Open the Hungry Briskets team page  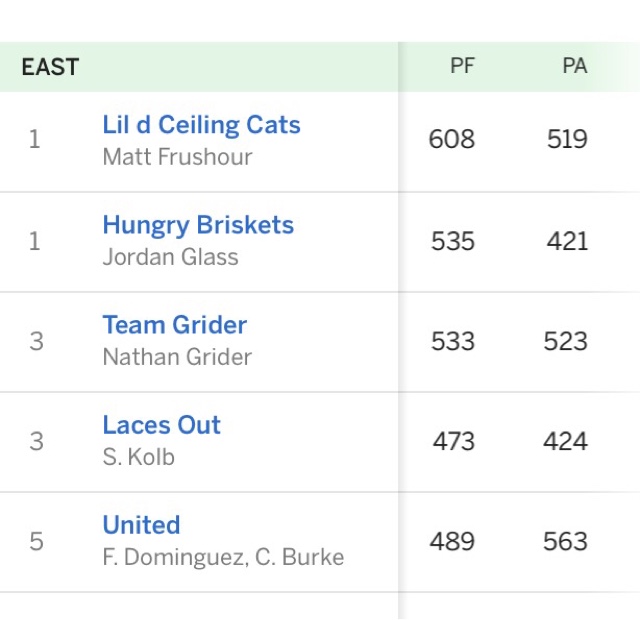click(198, 225)
